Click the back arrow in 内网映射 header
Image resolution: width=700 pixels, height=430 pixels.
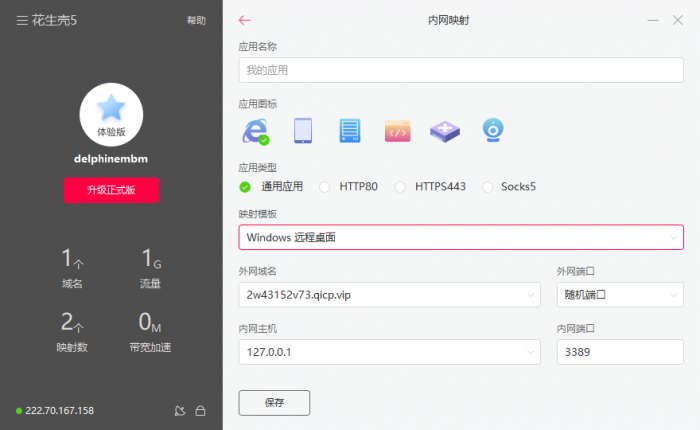click(245, 20)
